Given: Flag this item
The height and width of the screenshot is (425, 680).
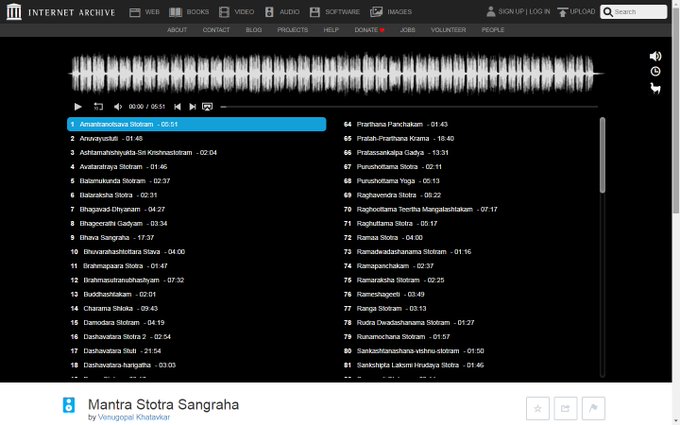Looking at the screenshot, I should pyautogui.click(x=593, y=409).
